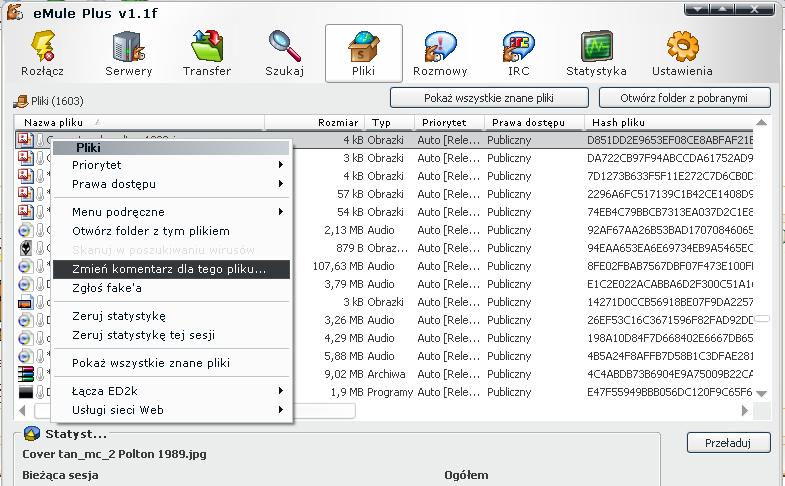Click image icon in the 3 kB DA722CB9 row
Screen dimensions: 785x486
[25, 158]
